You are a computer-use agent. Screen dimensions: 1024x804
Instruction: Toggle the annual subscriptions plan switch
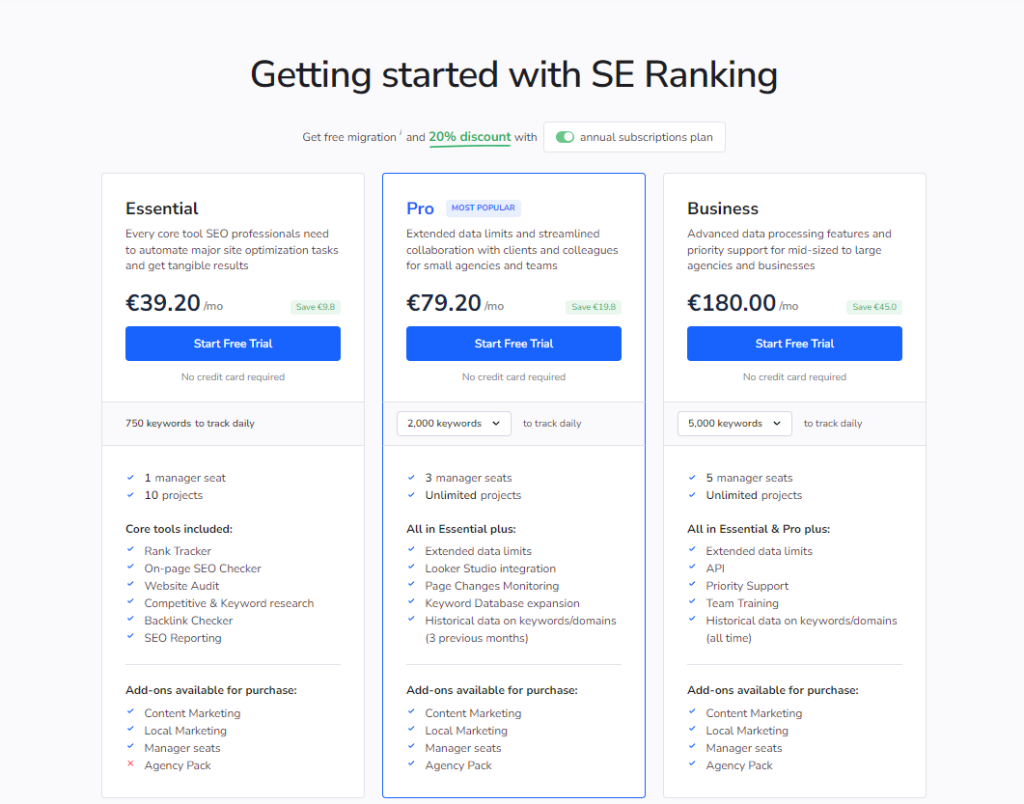coord(565,137)
